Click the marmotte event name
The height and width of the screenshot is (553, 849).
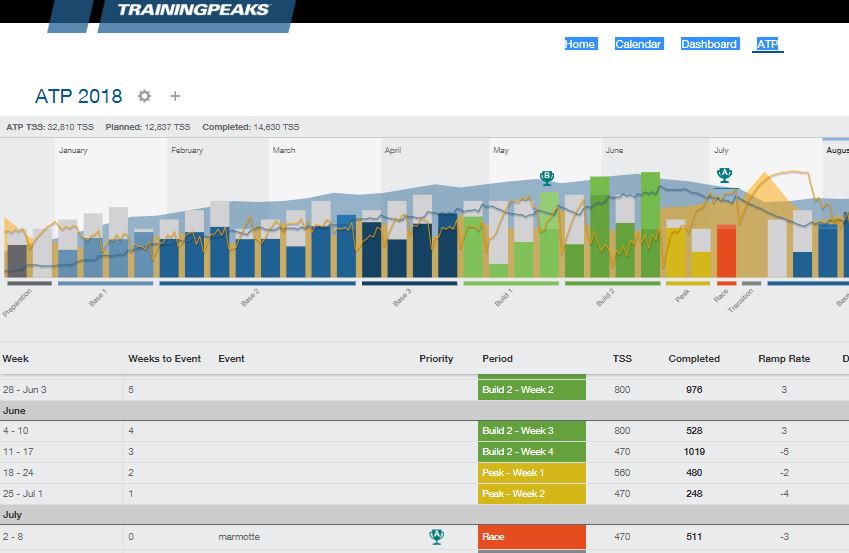(x=239, y=537)
